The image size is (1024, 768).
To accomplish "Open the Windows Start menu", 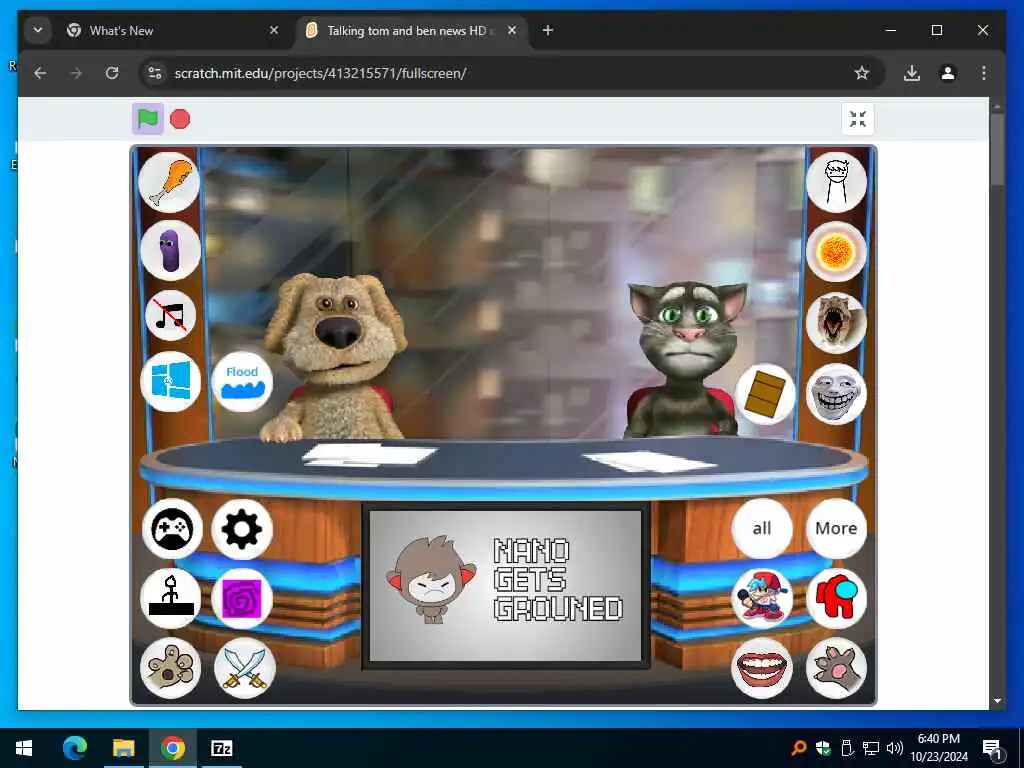I will point(24,748).
